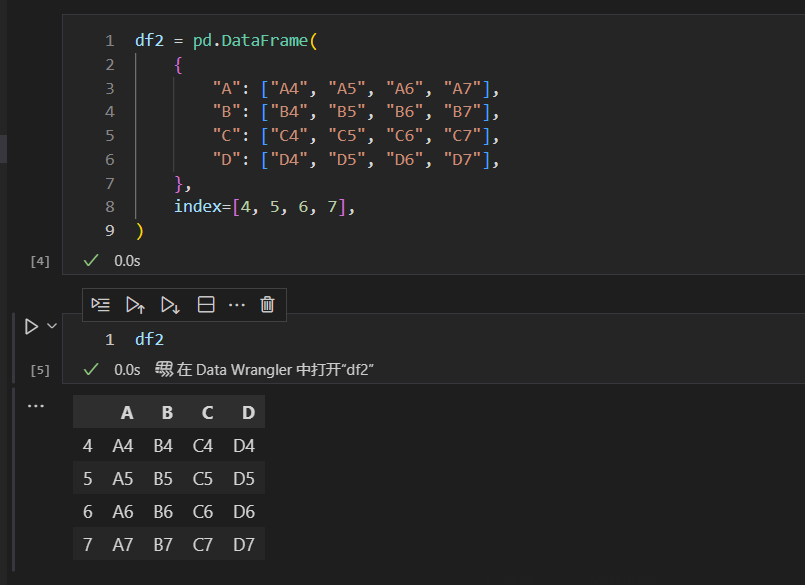Viewport: 805px width, 585px height.
Task: Click column header A in the DataFrame output
Action: tap(126, 412)
